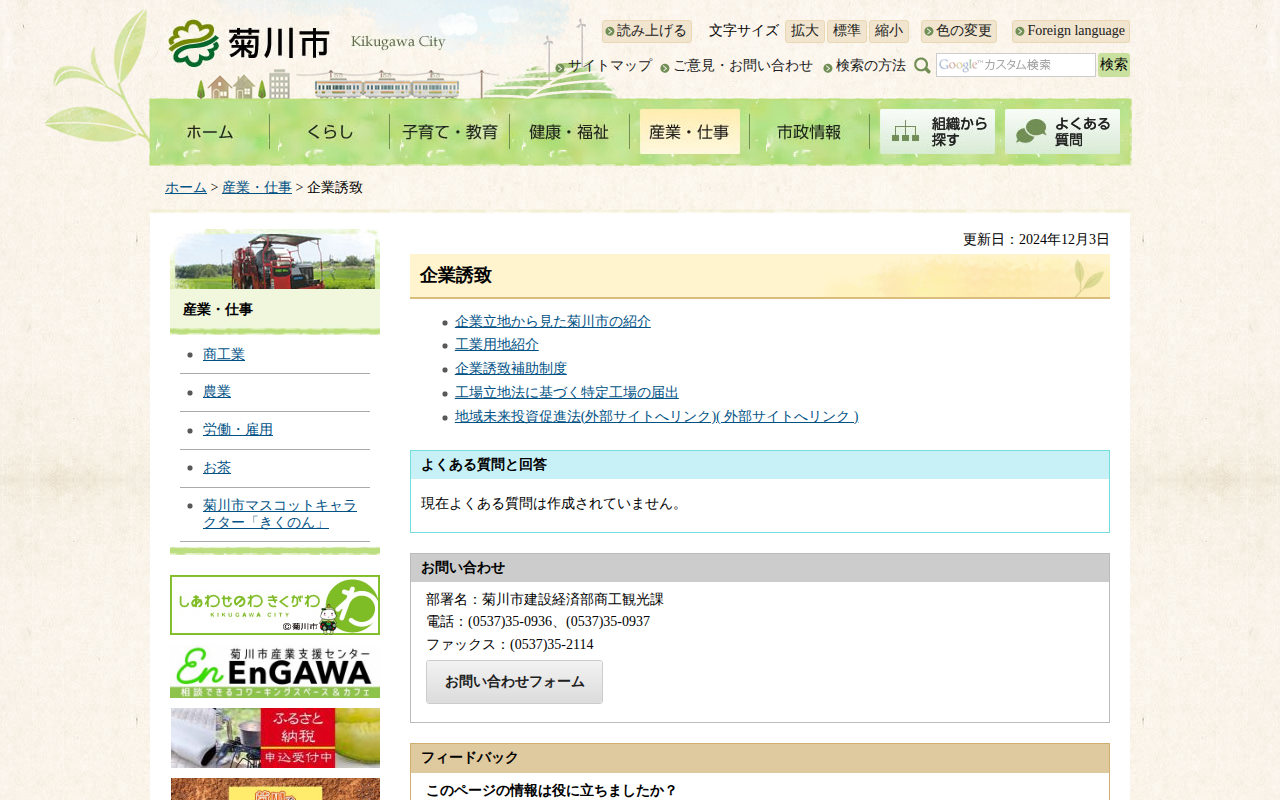Open 組織から探す organization chart button

coord(937,132)
